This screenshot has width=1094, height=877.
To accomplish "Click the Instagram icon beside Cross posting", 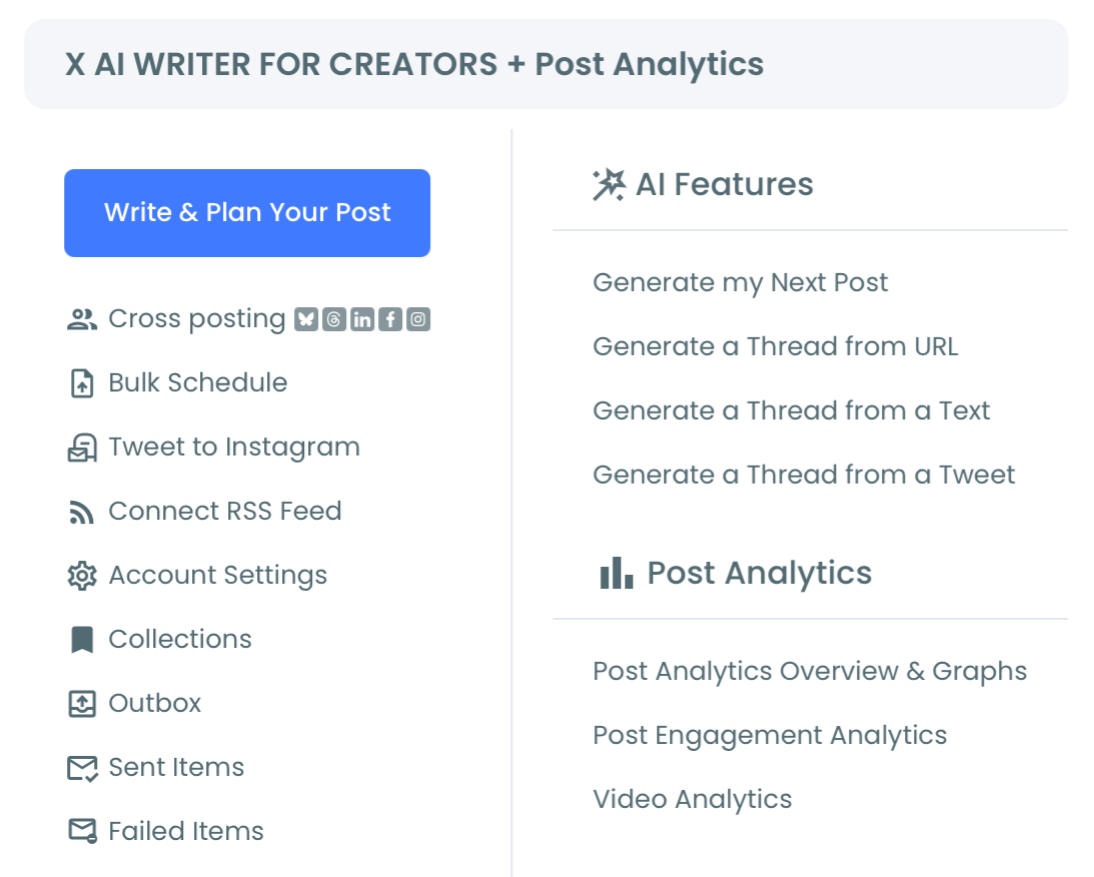I will 419,318.
